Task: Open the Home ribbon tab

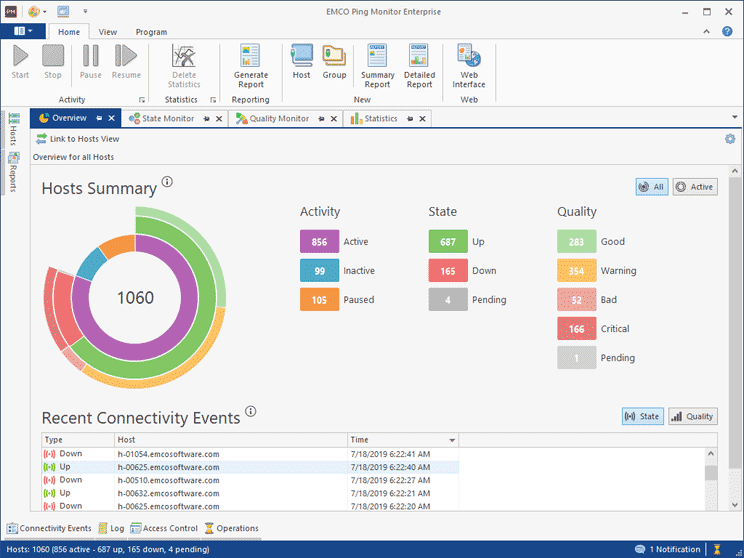Action: pos(69,32)
